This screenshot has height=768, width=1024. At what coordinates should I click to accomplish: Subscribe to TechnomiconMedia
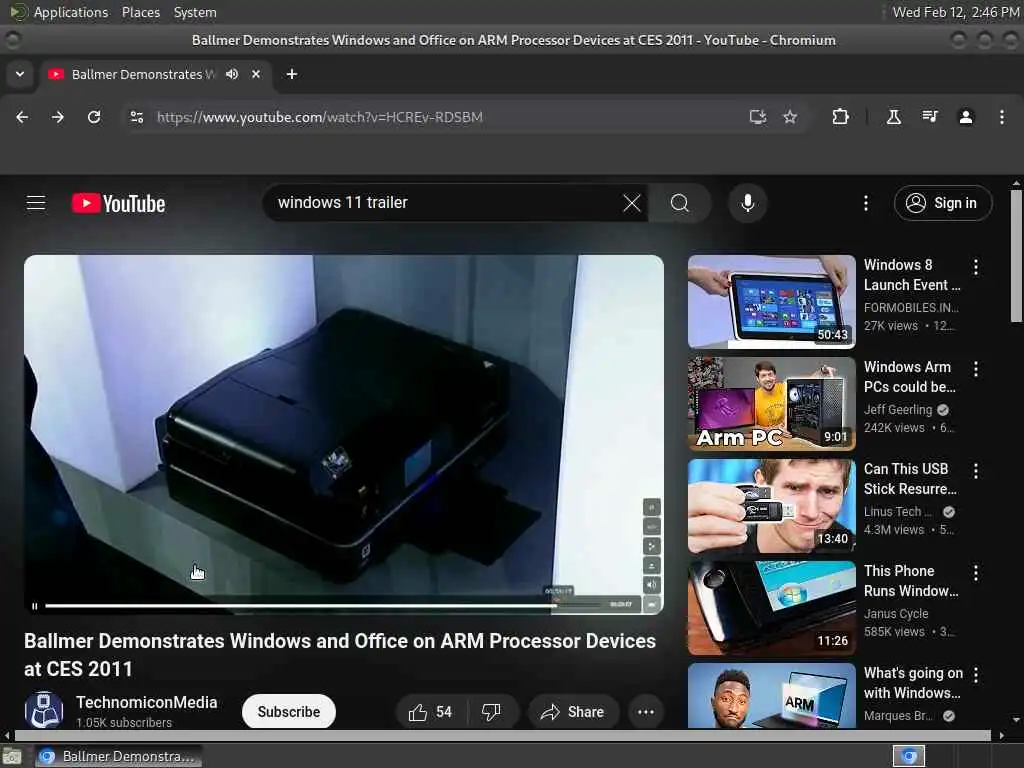pyautogui.click(x=289, y=711)
